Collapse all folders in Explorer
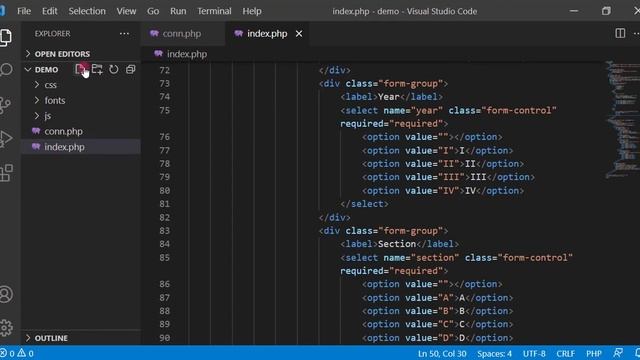The height and width of the screenshot is (360, 640). point(130,69)
